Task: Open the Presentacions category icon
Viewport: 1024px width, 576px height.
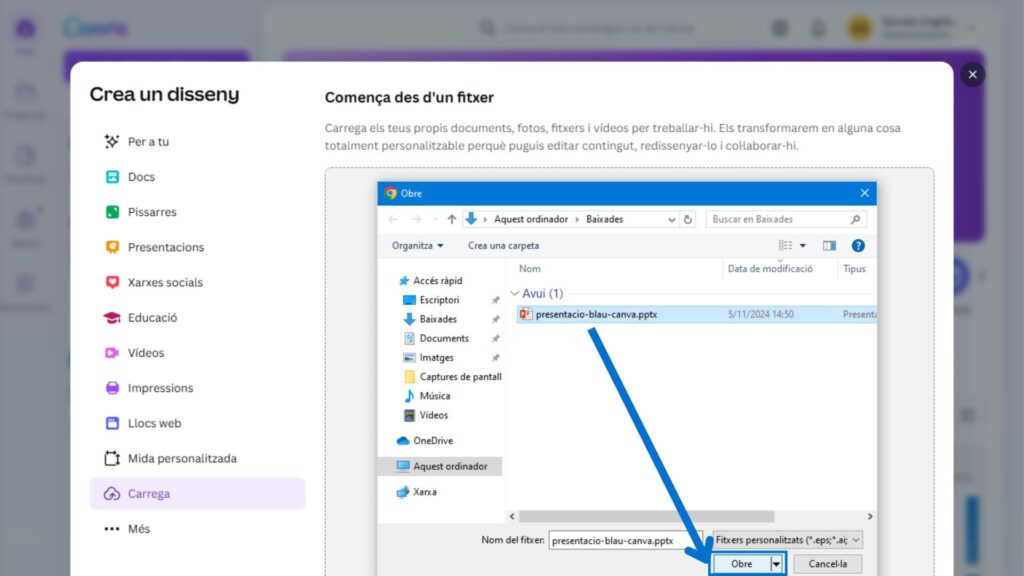Action: (x=112, y=247)
